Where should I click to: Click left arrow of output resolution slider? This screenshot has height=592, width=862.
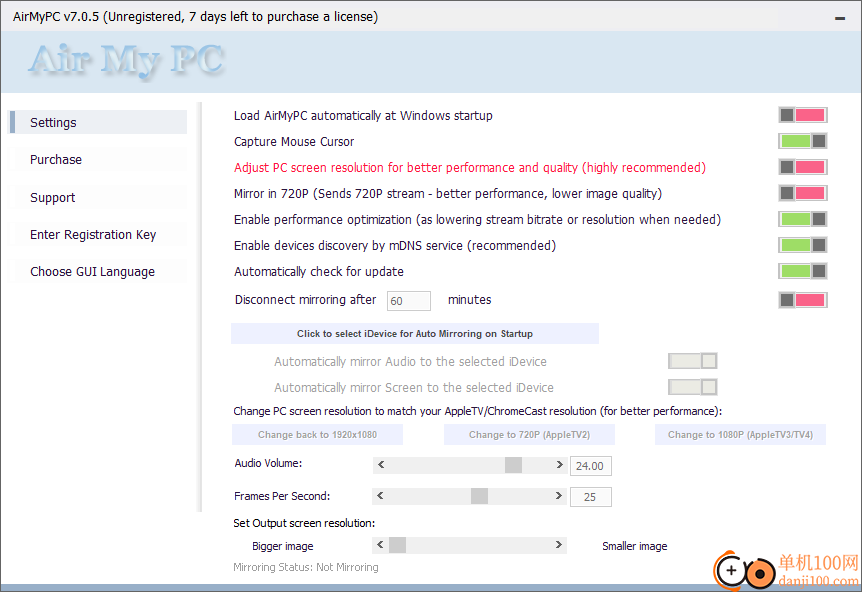click(380, 545)
